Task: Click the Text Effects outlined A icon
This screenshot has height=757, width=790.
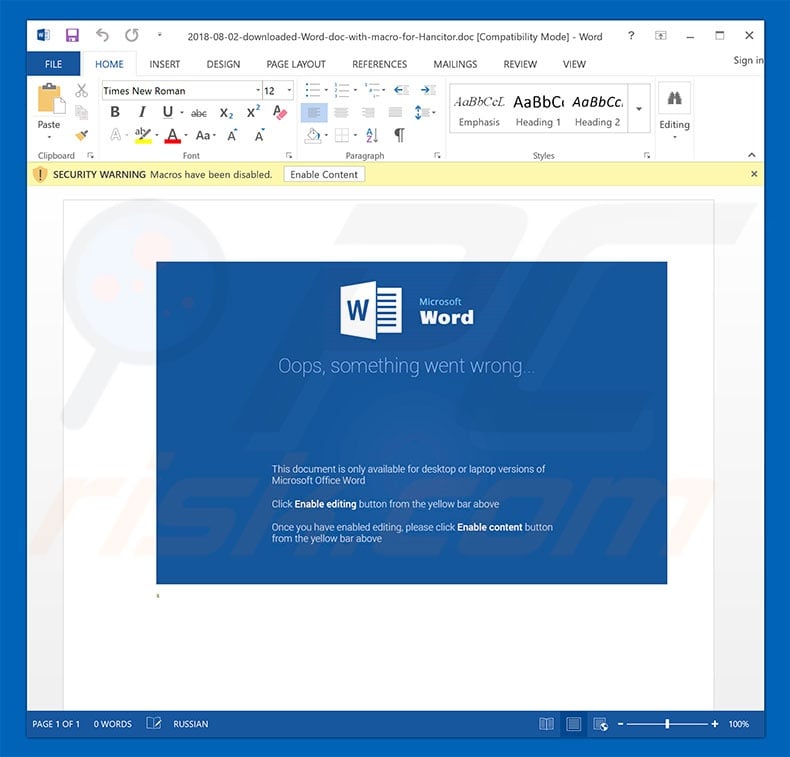Action: (115, 135)
